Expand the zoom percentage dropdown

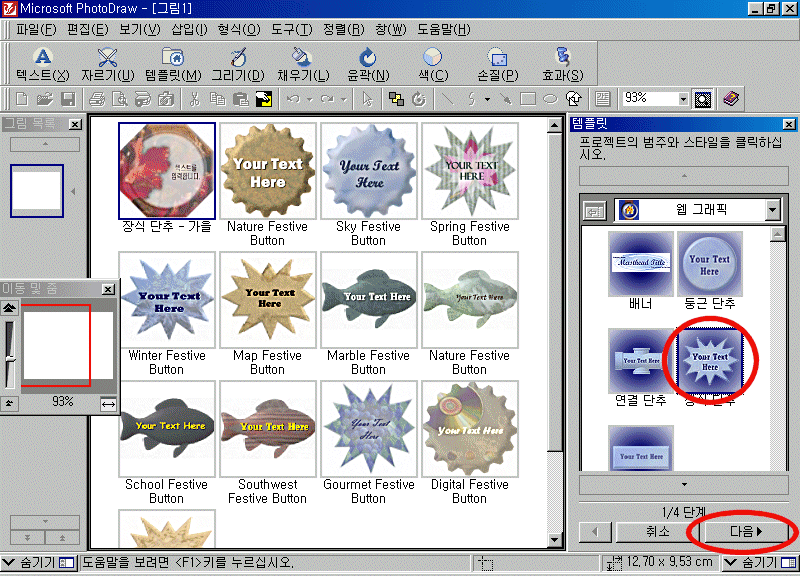click(x=683, y=99)
